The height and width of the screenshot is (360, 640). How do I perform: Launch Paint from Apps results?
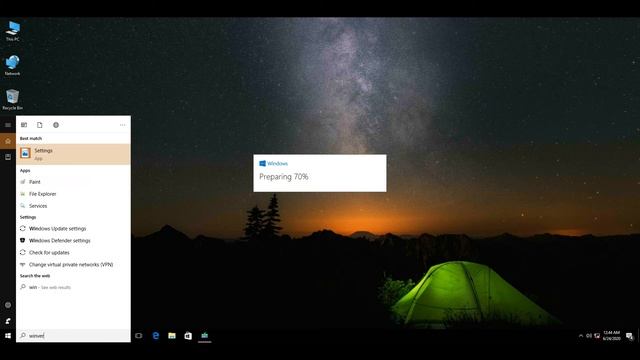tap(73, 182)
